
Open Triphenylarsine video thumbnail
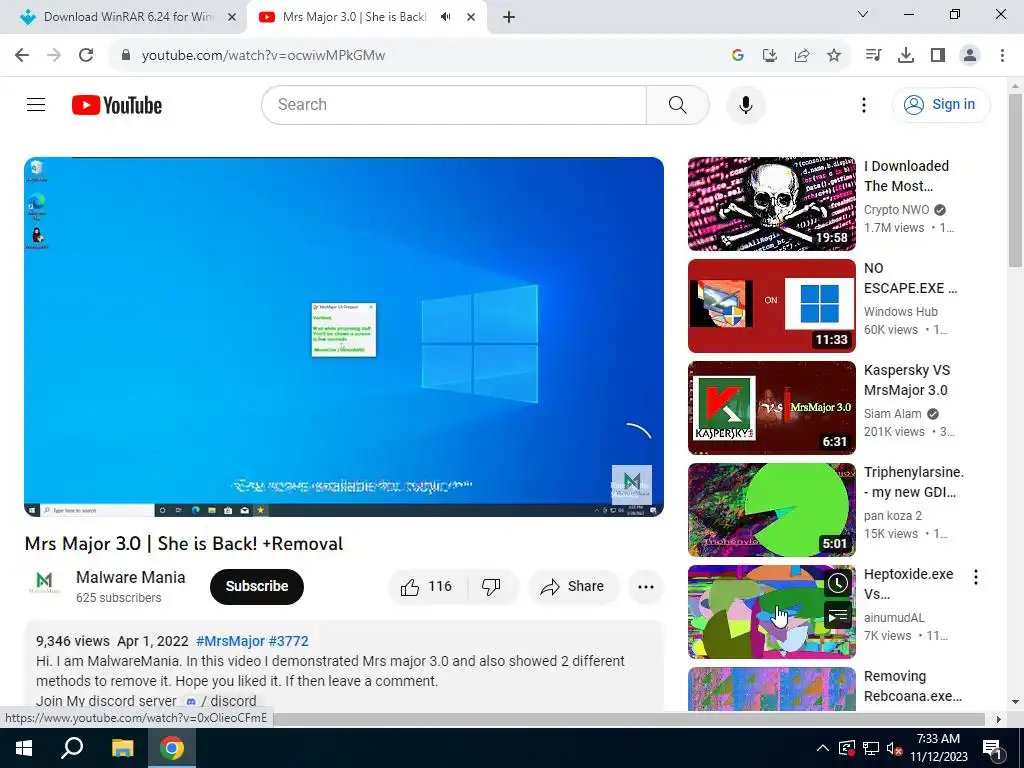pos(771,509)
